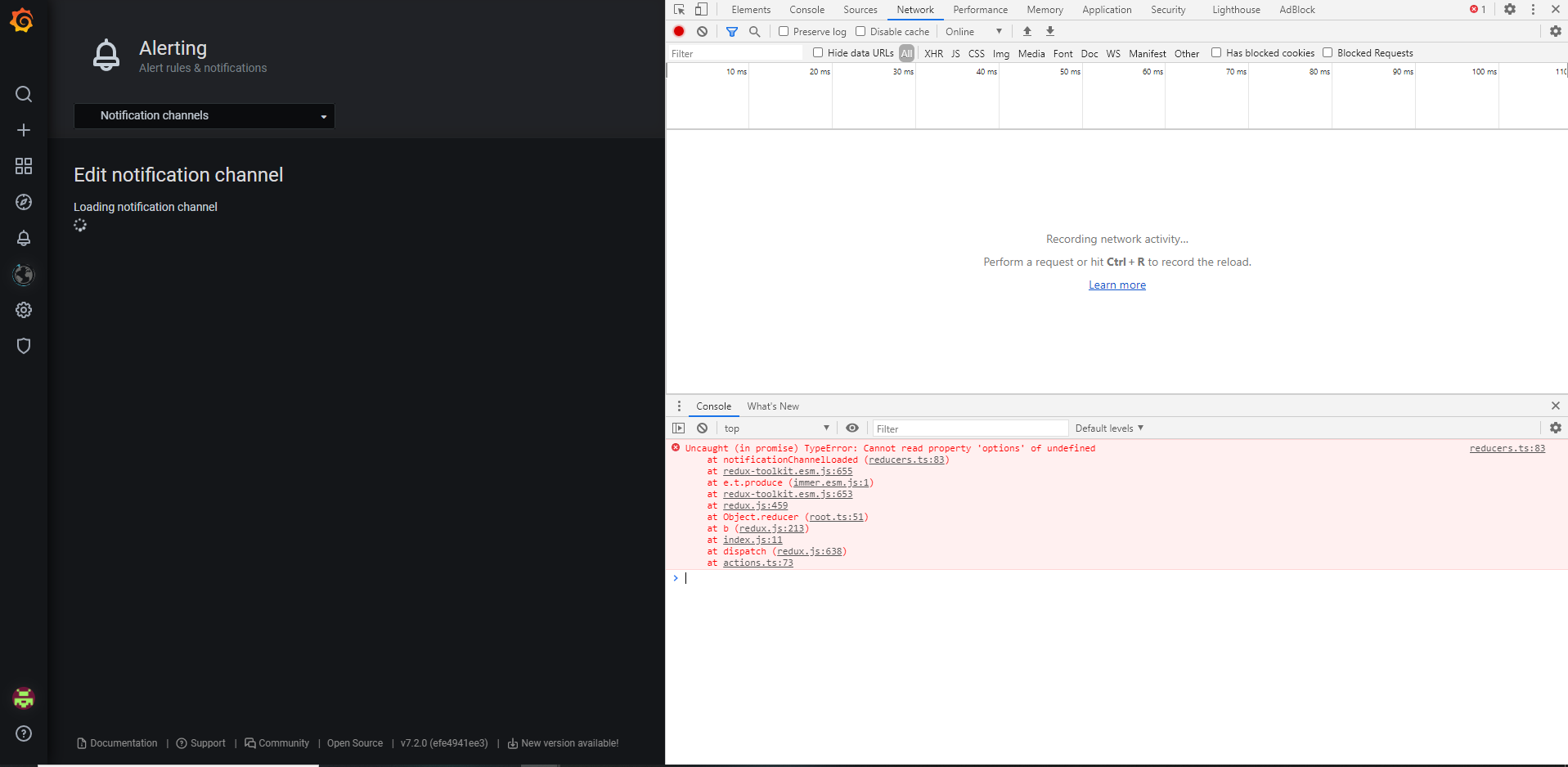Screen dimensions: 1568x767
Task: Open the Help question mark icon
Action: click(23, 733)
